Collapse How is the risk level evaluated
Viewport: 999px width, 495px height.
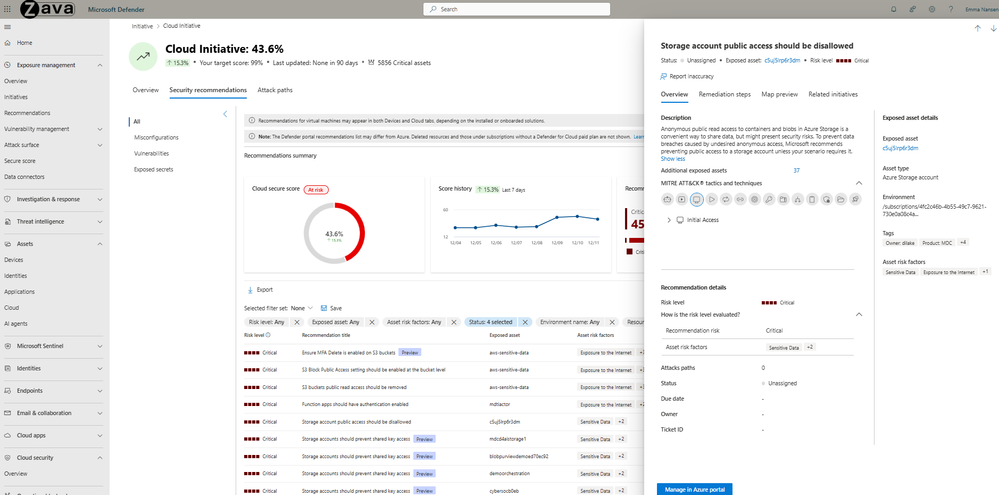pos(858,315)
